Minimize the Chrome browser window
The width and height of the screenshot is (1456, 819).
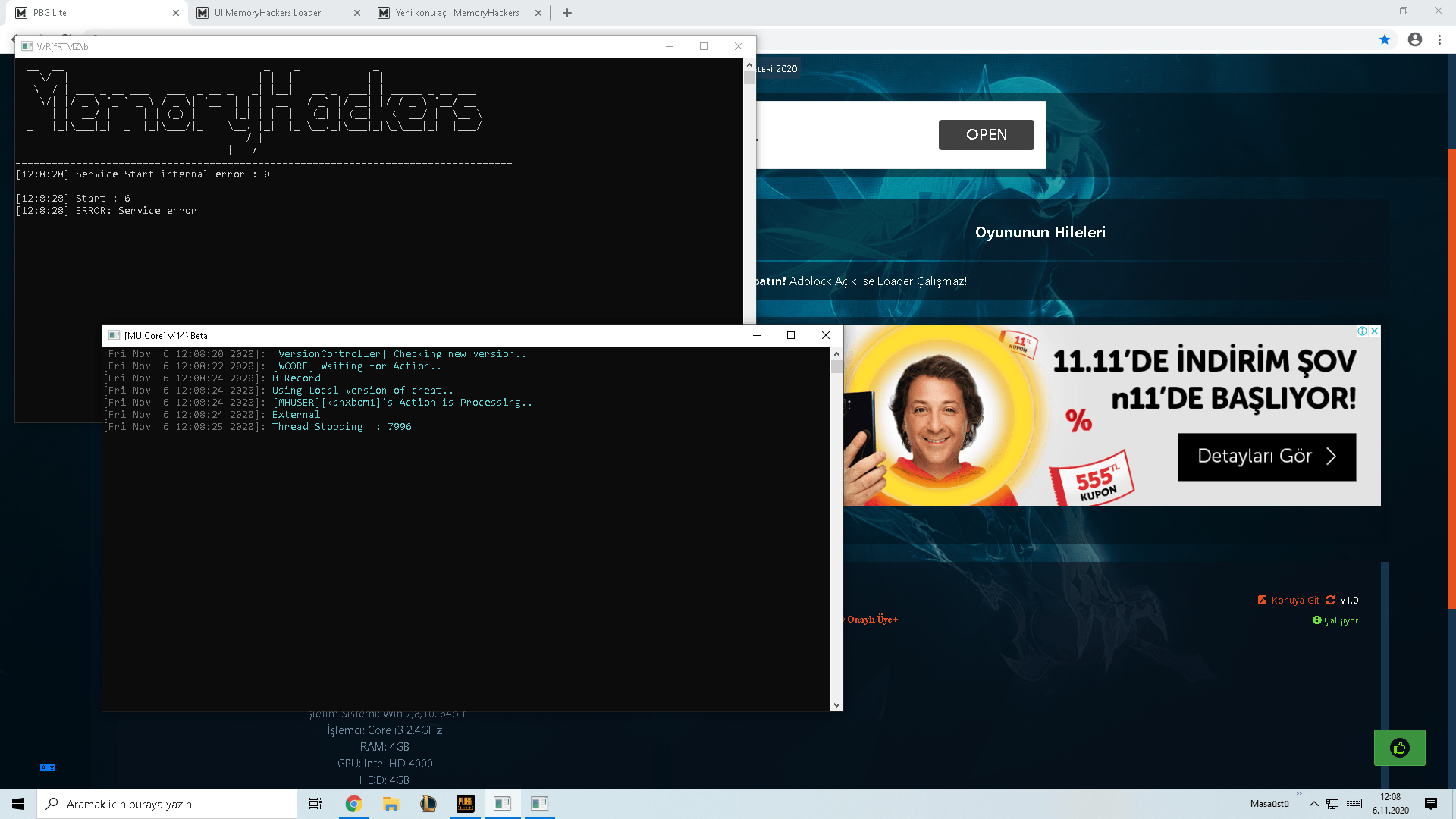1369,11
